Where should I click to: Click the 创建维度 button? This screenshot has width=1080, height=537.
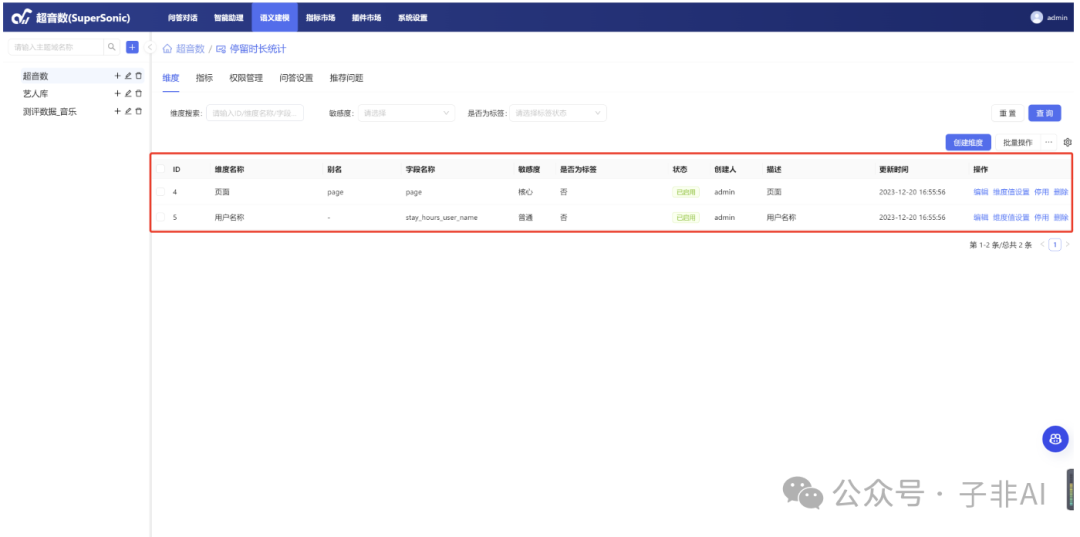pos(967,142)
